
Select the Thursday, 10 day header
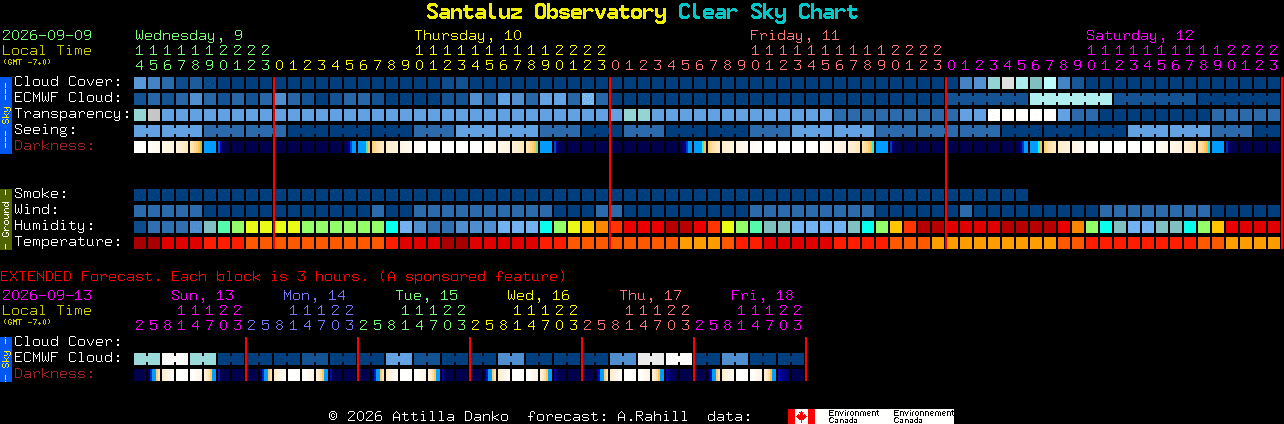(468, 35)
